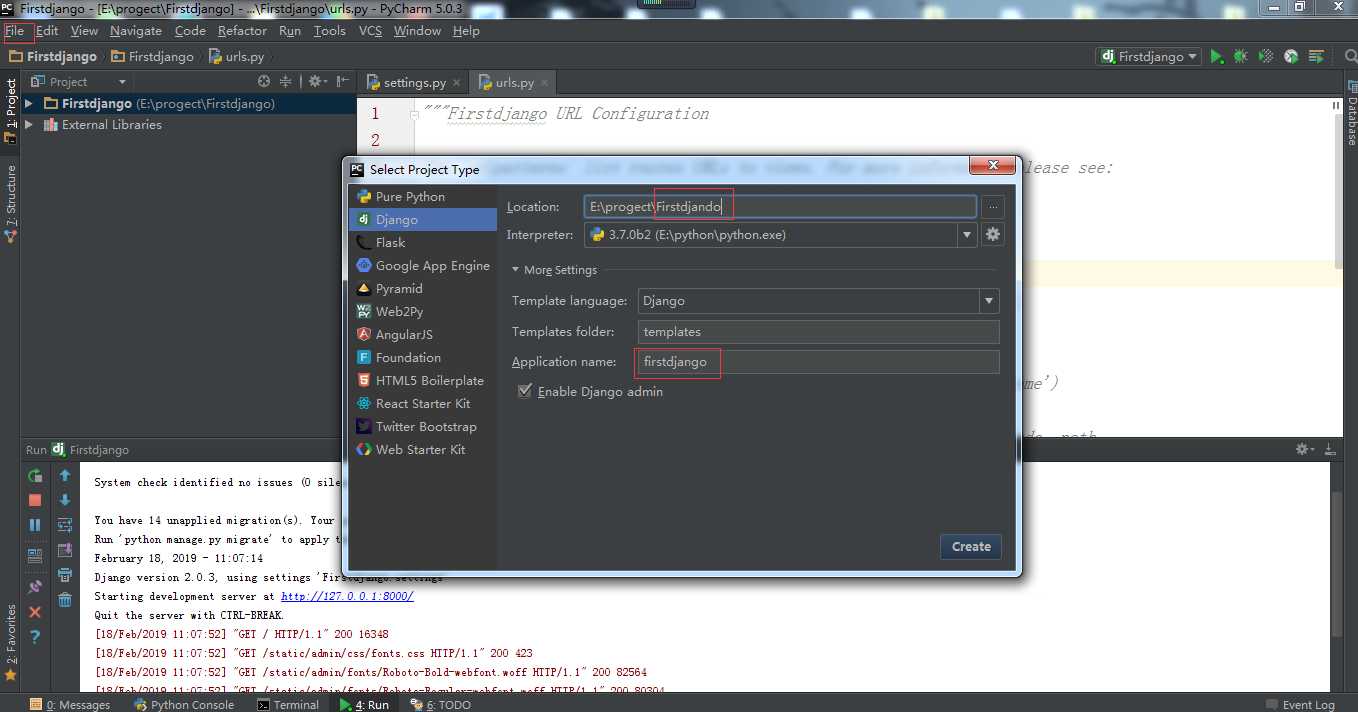Select HTML5 Boilerplate project type
Screen dimensions: 1358x712
click(x=422, y=381)
